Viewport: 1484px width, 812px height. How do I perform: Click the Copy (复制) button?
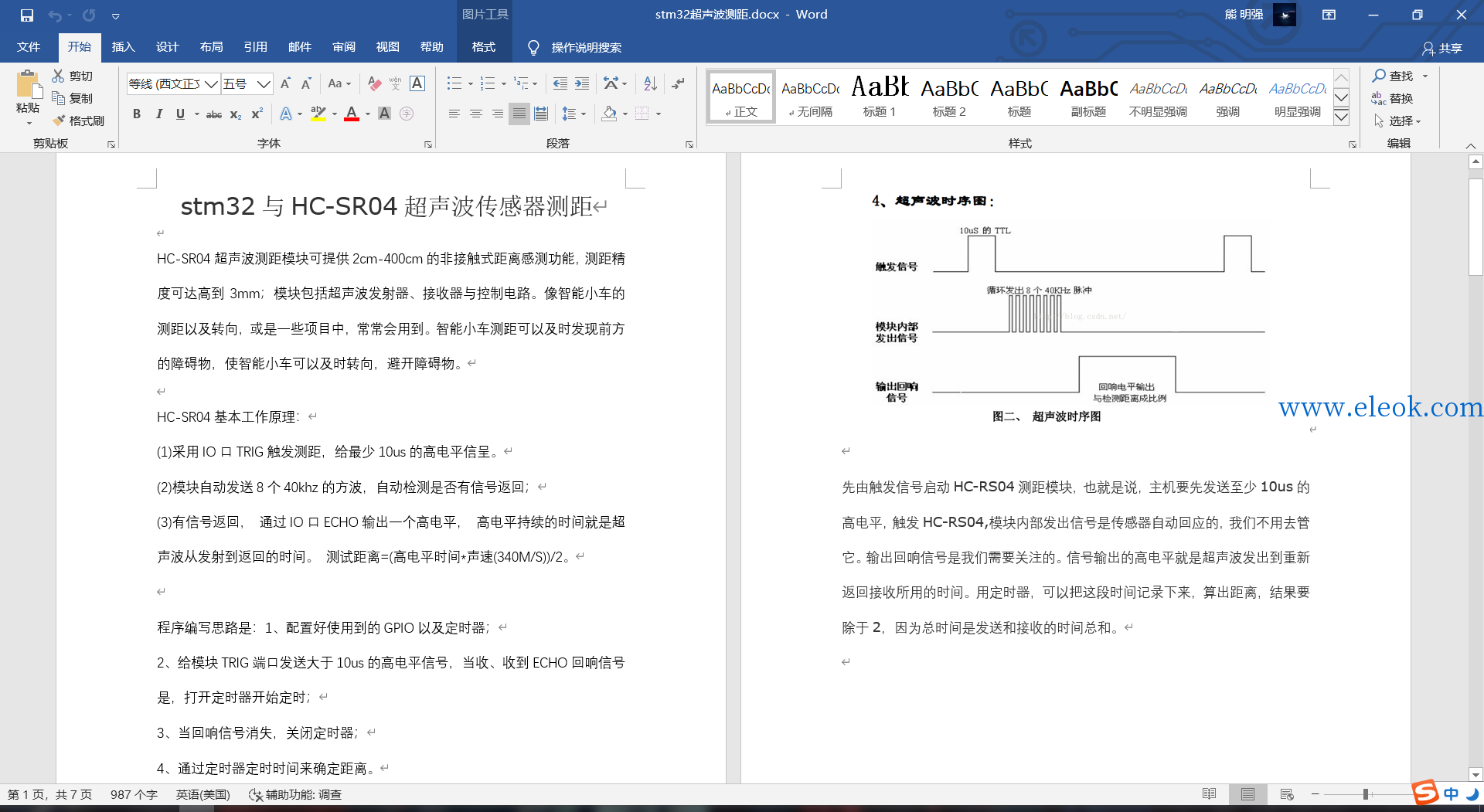73,98
